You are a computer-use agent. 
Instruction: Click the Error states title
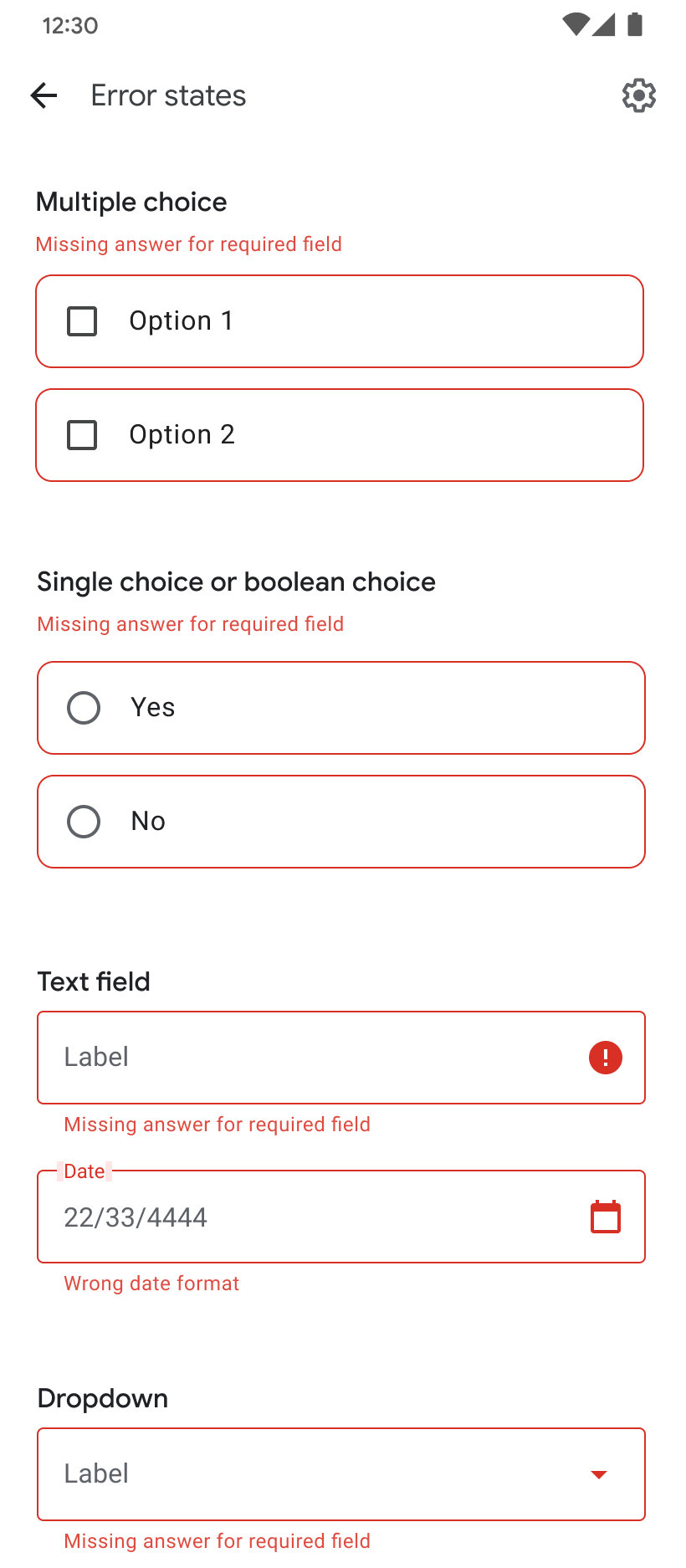[167, 95]
